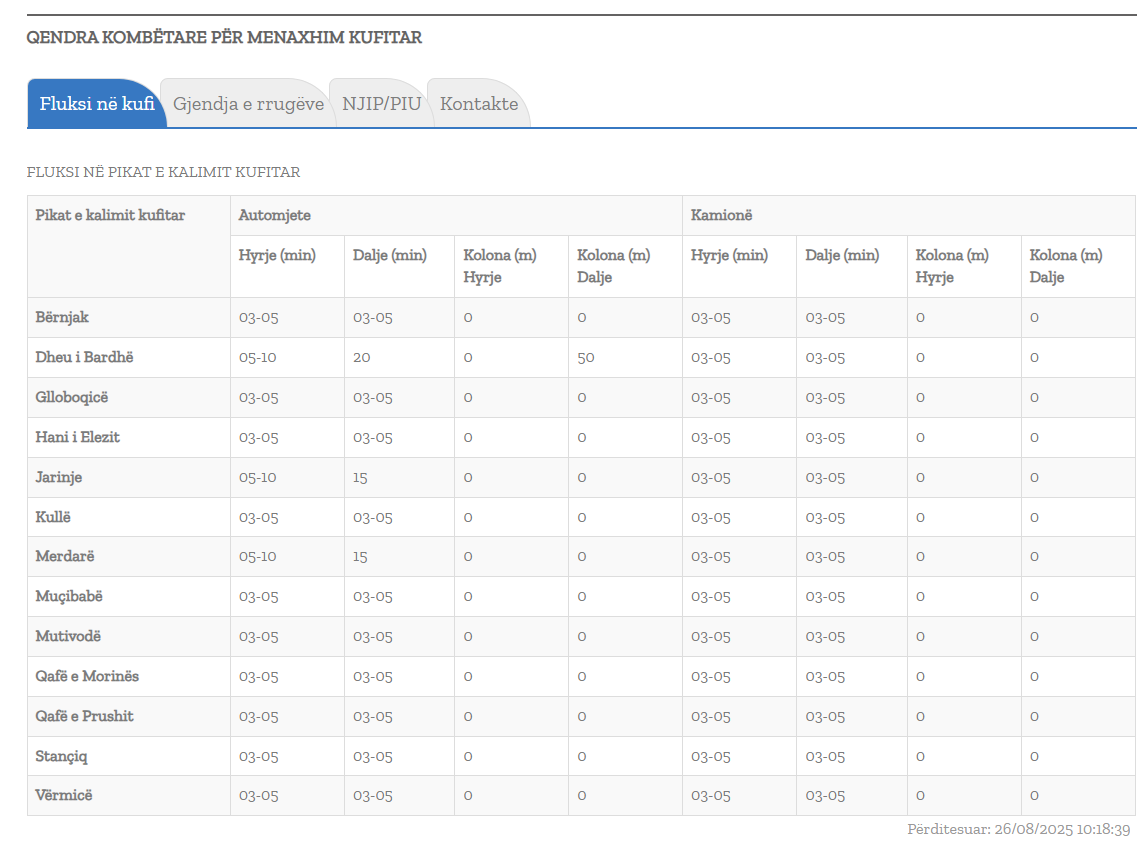This screenshot has width=1148, height=858.
Task: Select the Vërmicë row name
Action: [x=64, y=795]
